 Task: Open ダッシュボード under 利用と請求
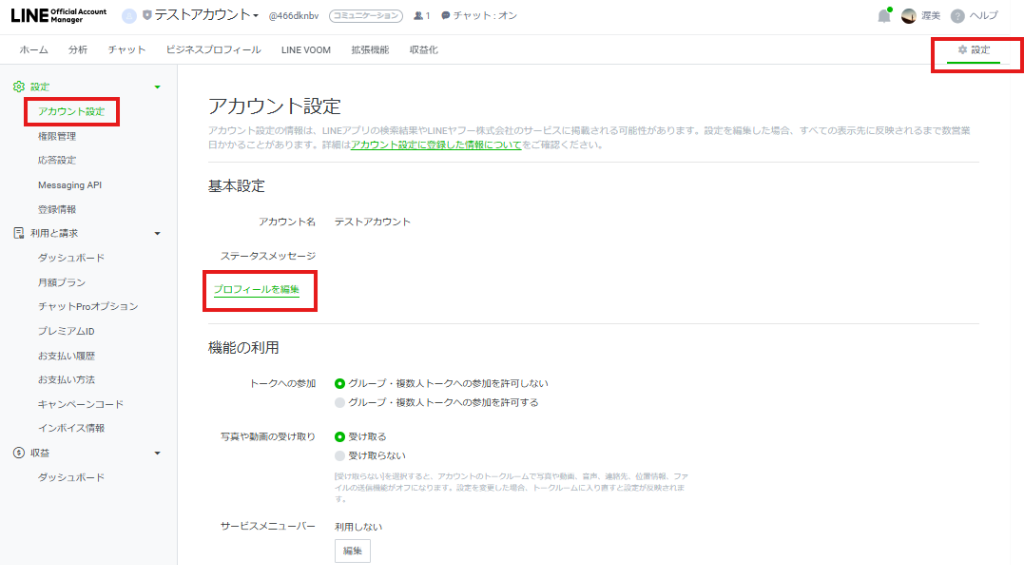pyautogui.click(x=71, y=258)
